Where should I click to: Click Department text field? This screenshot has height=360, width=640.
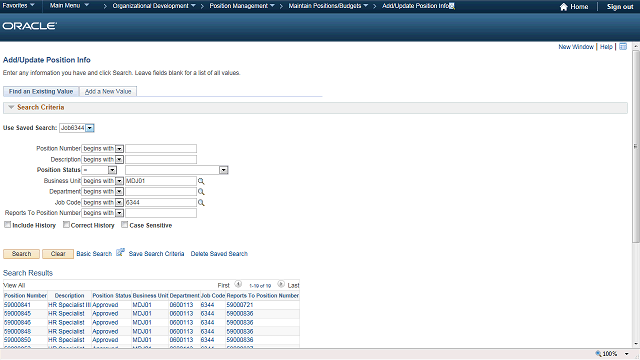tap(161, 192)
